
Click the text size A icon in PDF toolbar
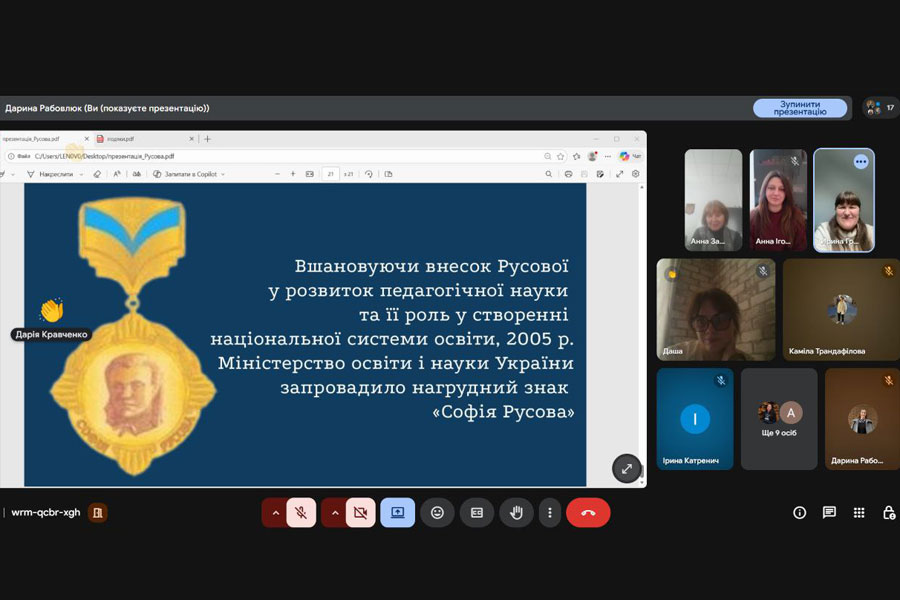pos(117,174)
